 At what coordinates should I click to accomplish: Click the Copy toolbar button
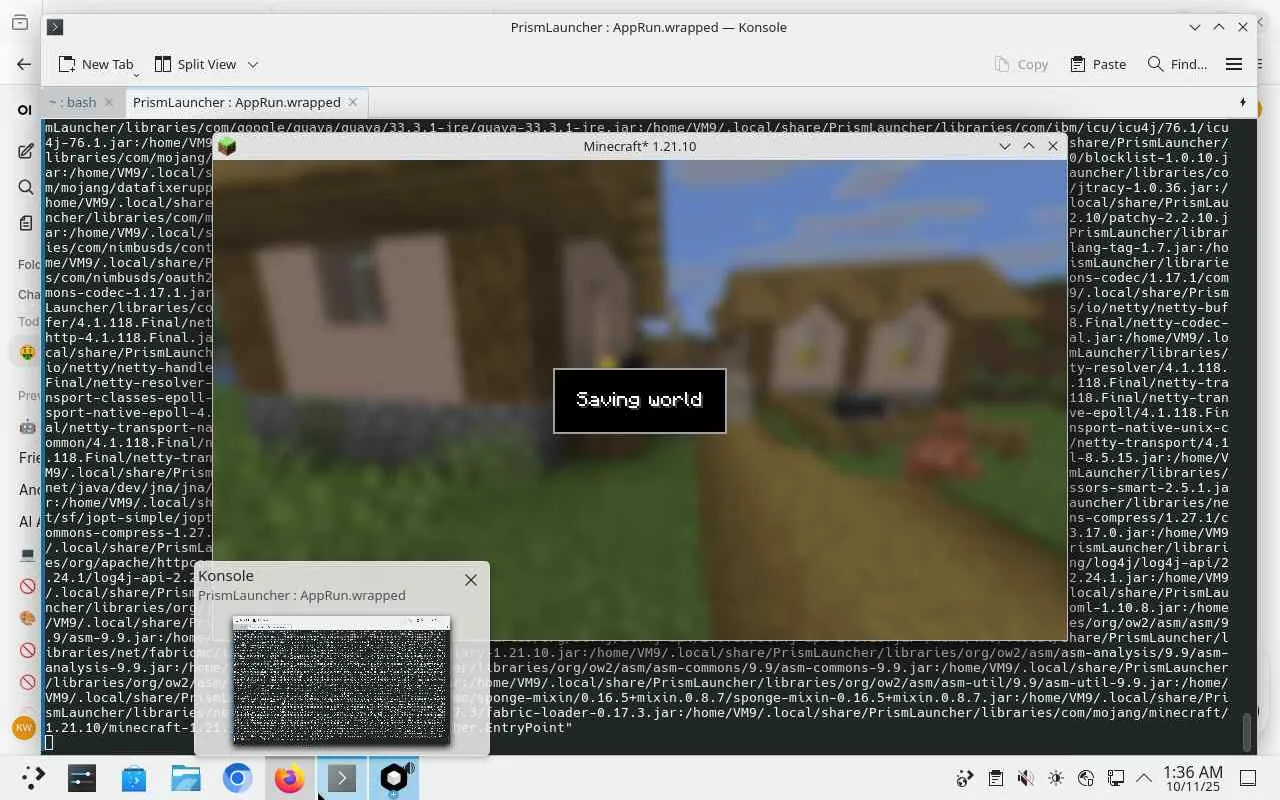pyautogui.click(x=1021, y=64)
